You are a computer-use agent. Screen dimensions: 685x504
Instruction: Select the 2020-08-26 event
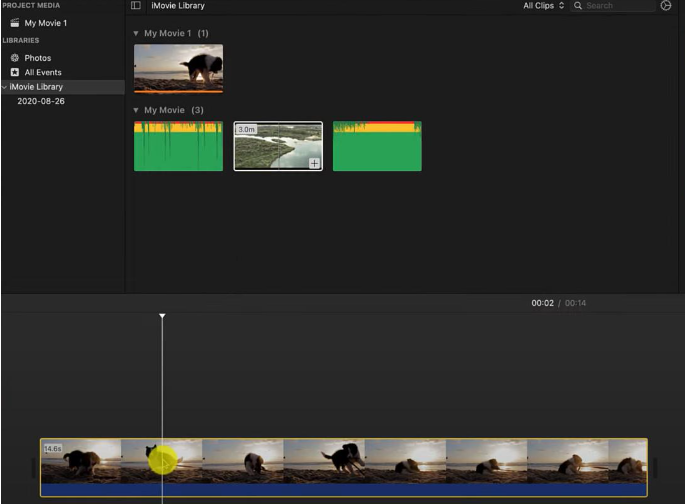coord(40,101)
